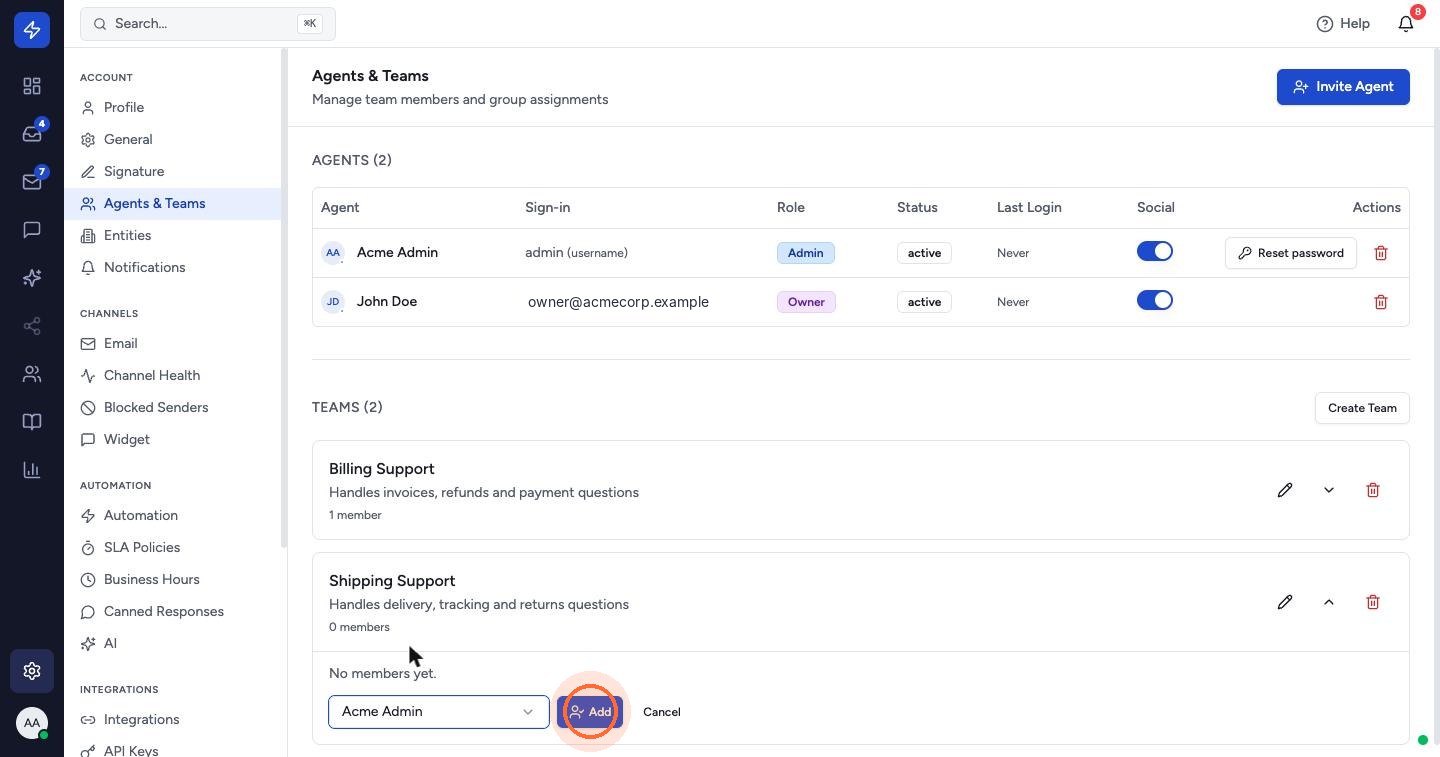1440x757 pixels.
Task: Toggle Social switch for Acme Admin
Action: tap(1155, 252)
